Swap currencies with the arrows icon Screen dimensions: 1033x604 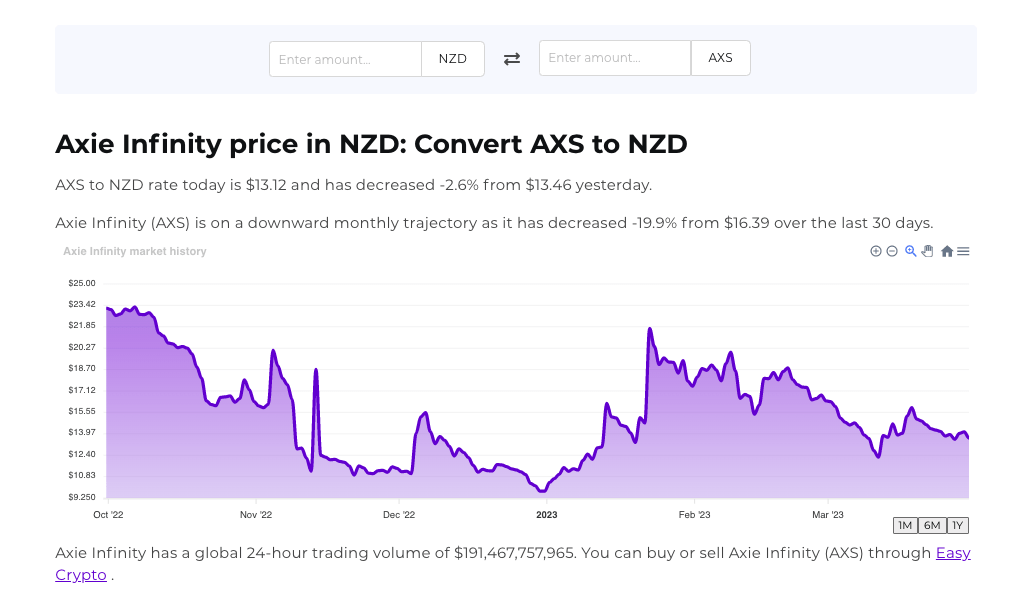512,59
